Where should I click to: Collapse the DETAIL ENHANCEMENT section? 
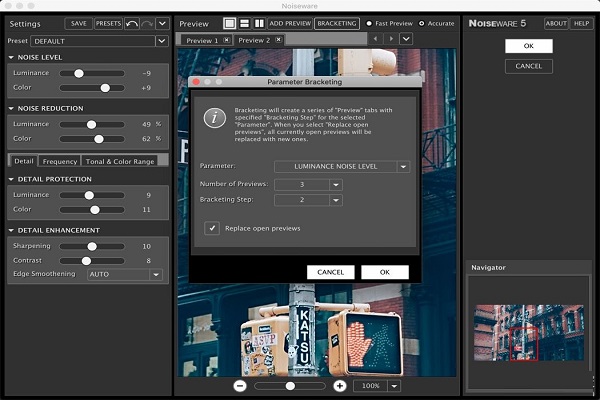pyautogui.click(x=11, y=230)
